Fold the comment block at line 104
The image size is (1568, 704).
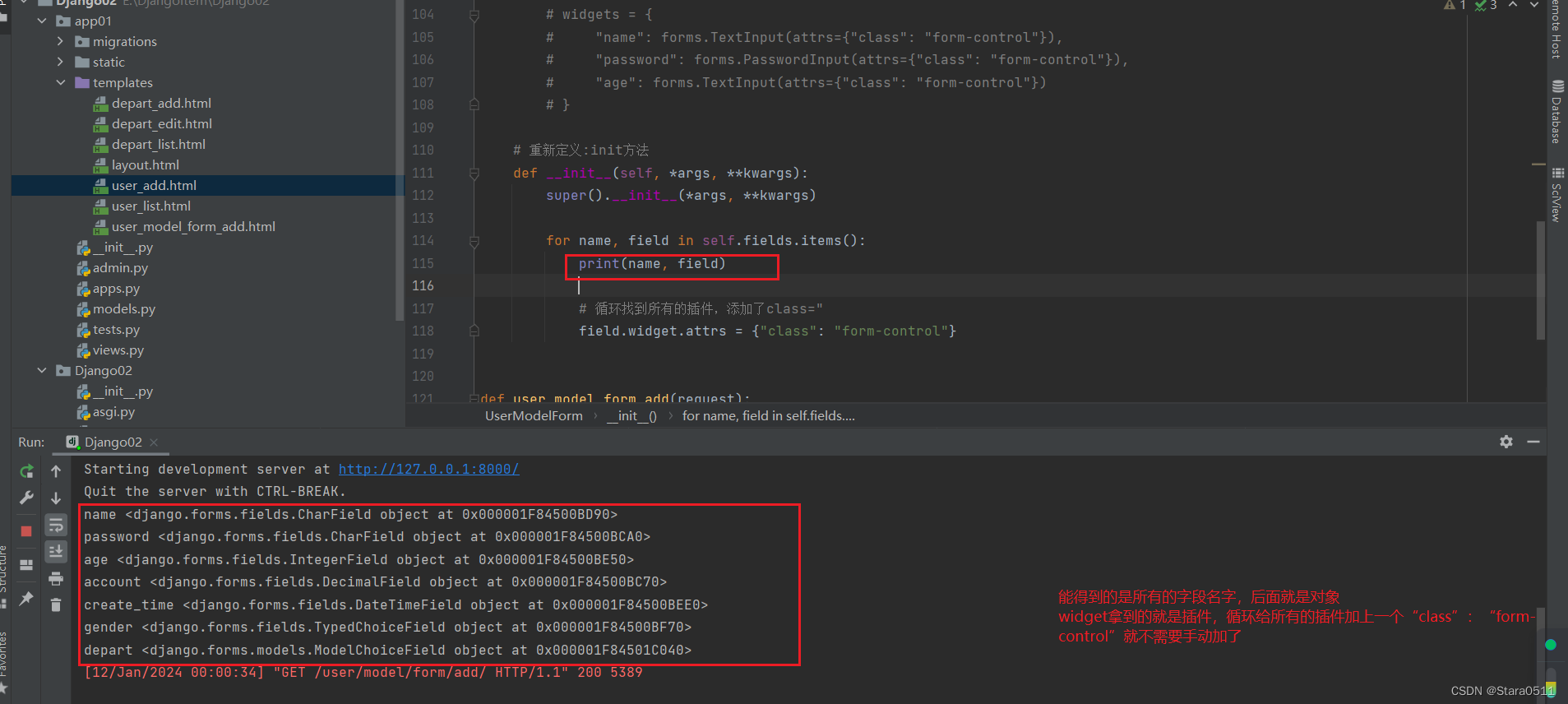coord(474,15)
